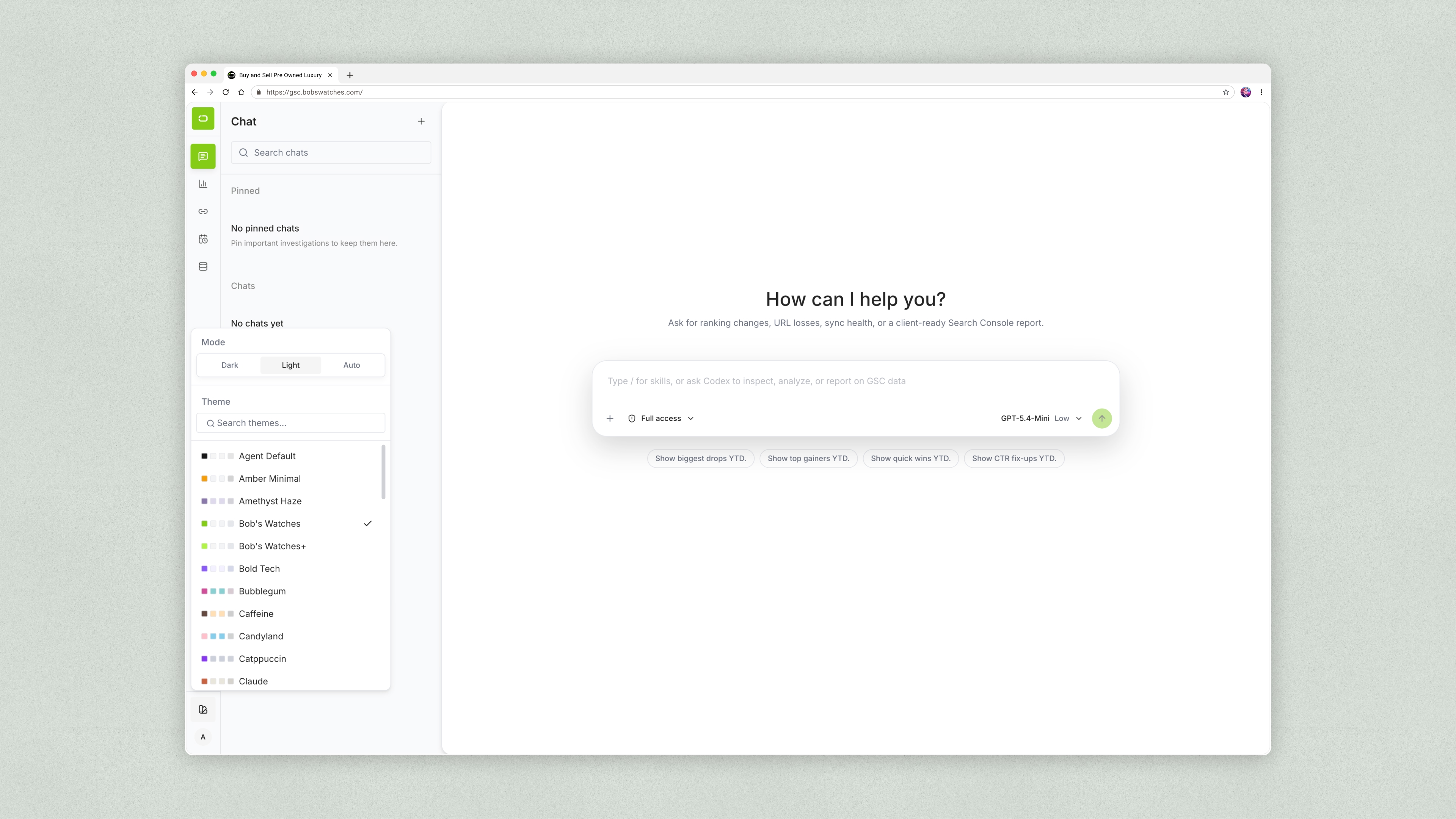The height and width of the screenshot is (819, 1456).
Task: Go back in browser history
Action: click(195, 92)
